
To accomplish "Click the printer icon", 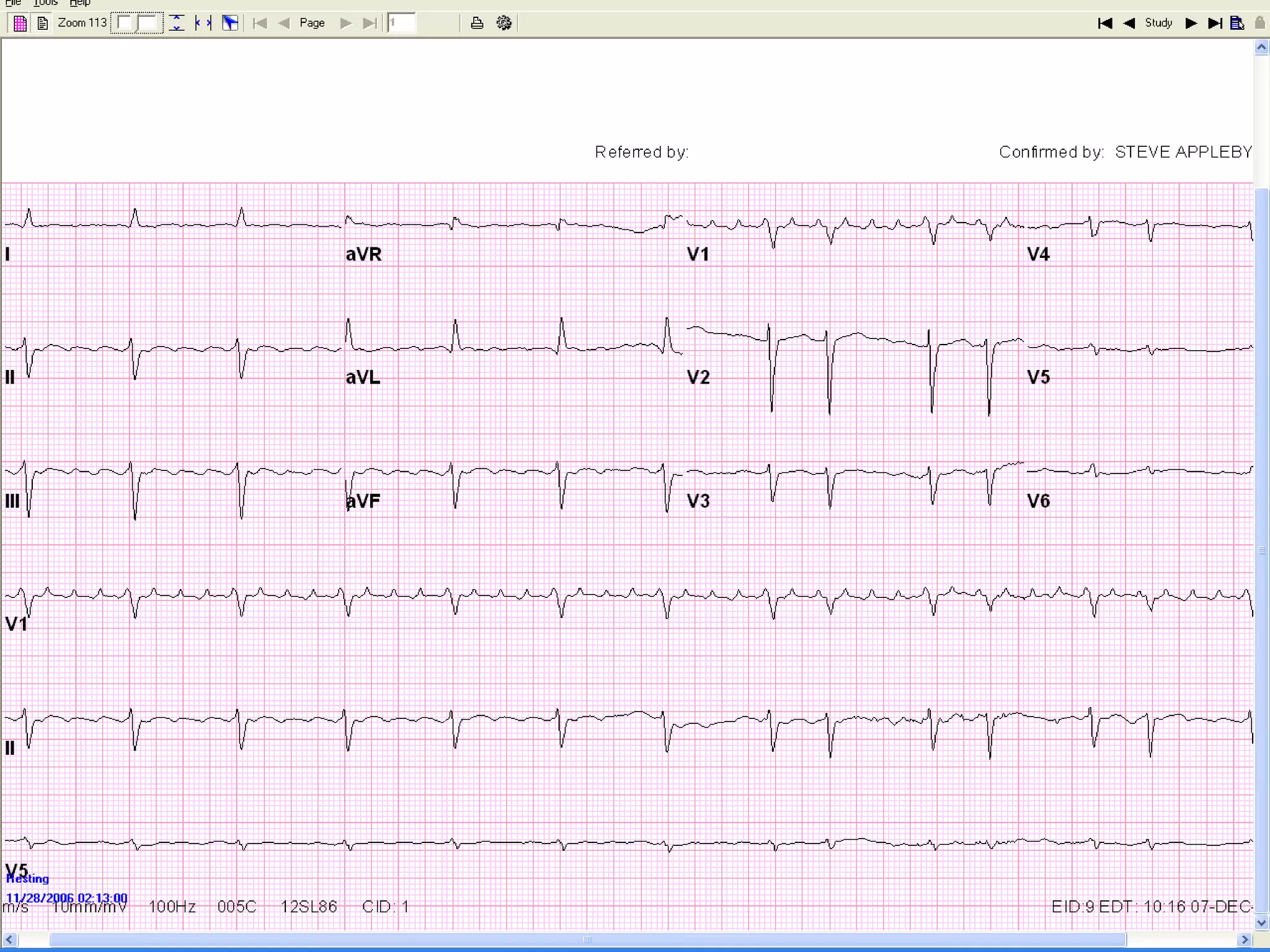I will [476, 23].
